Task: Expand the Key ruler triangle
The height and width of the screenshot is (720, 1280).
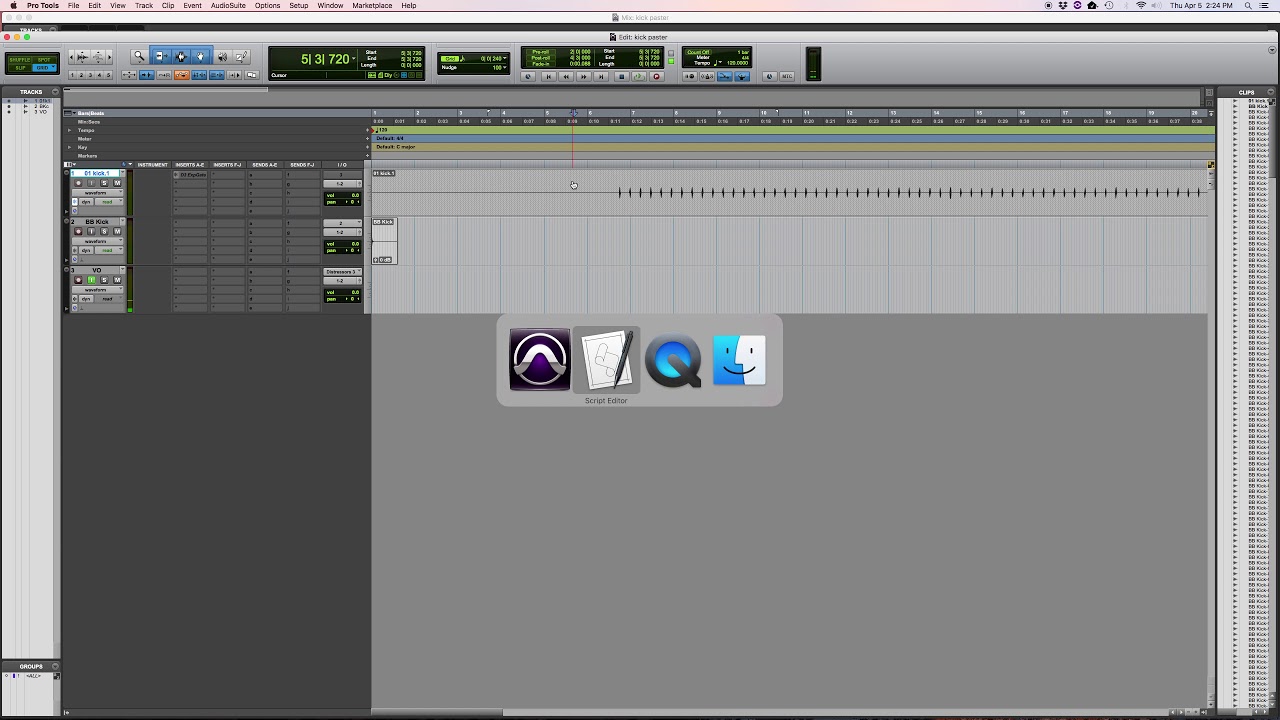Action: pos(69,147)
